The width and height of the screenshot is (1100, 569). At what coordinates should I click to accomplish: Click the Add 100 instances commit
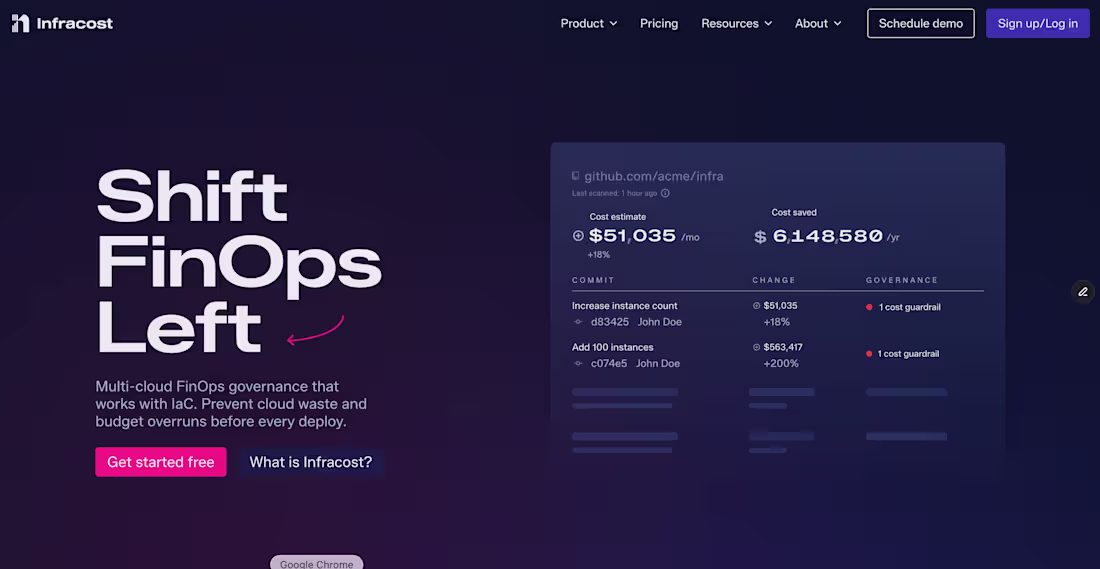pyautogui.click(x=612, y=347)
